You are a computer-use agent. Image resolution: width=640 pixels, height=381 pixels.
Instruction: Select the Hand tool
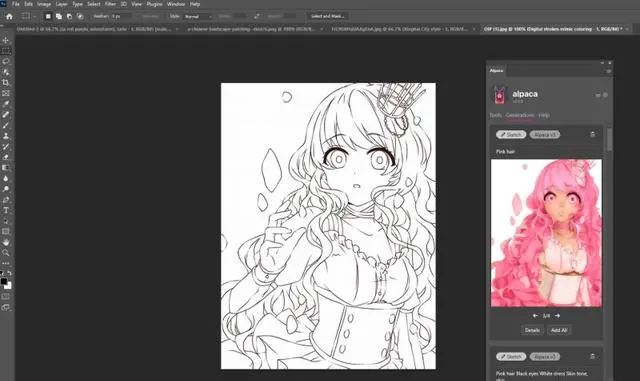coord(6,242)
